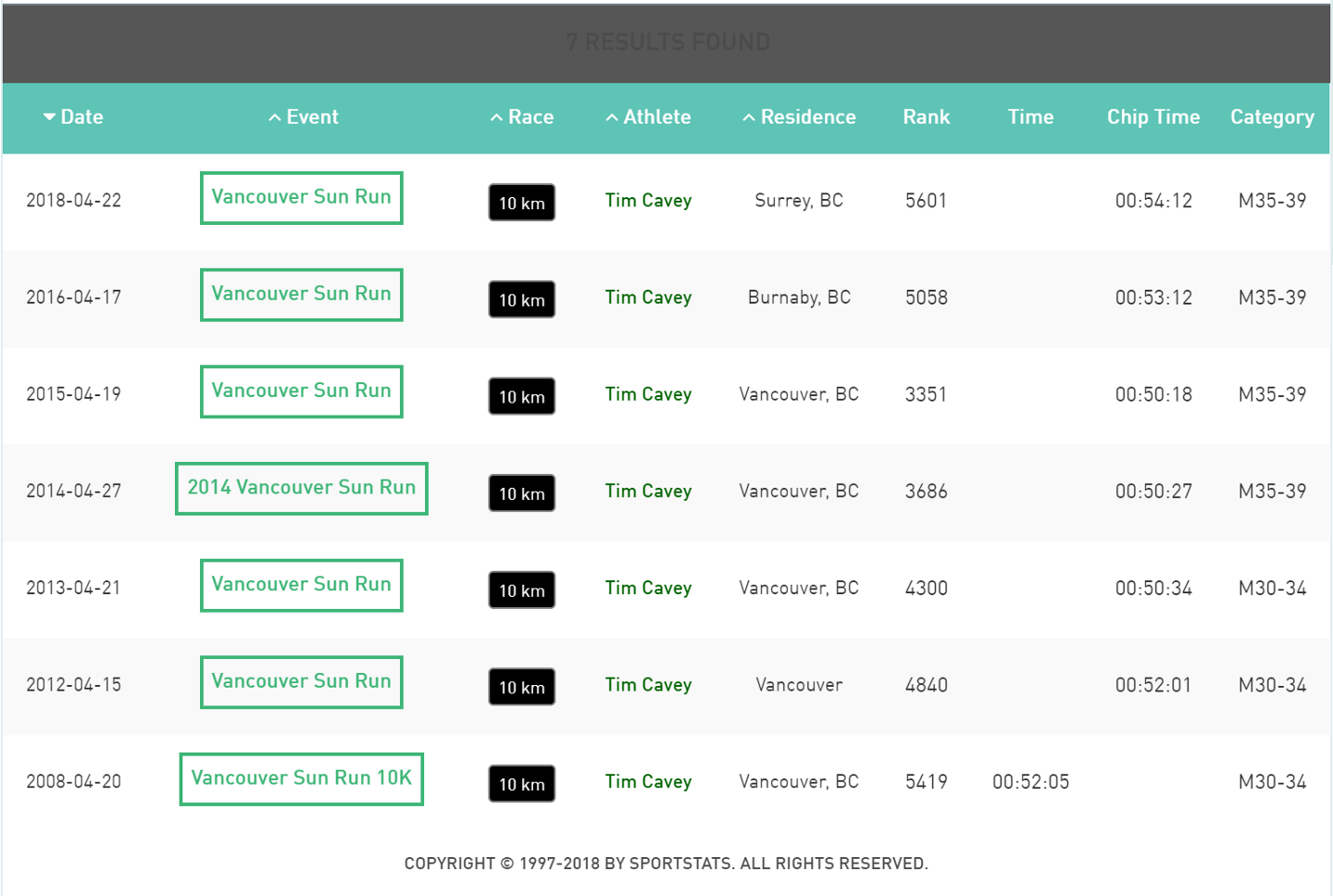Open the 2016-04-17 Vancouver Sun Run event
The height and width of the screenshot is (896, 1333).
coord(301,294)
